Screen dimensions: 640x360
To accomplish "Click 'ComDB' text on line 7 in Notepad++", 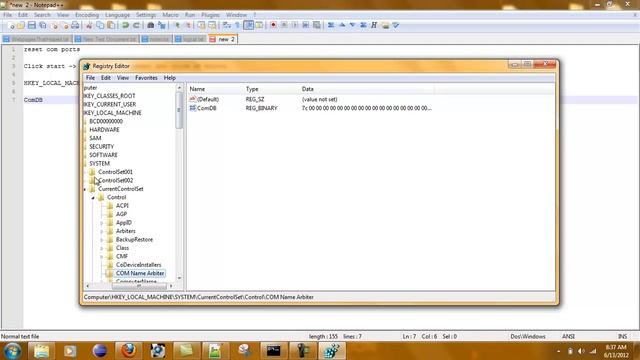I will 33,100.
